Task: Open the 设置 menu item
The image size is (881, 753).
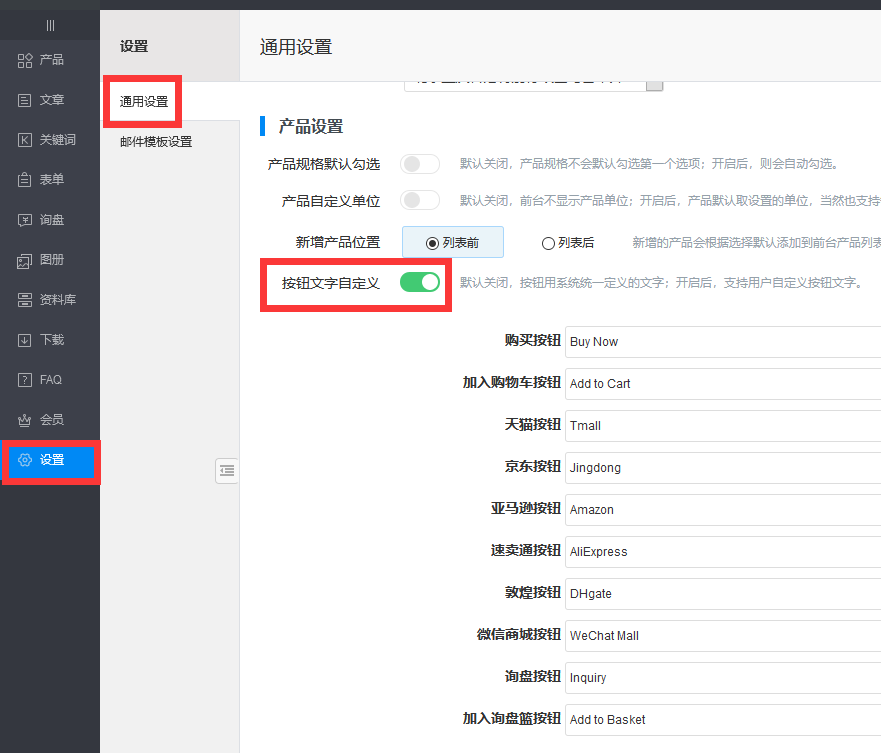Action: click(x=51, y=460)
